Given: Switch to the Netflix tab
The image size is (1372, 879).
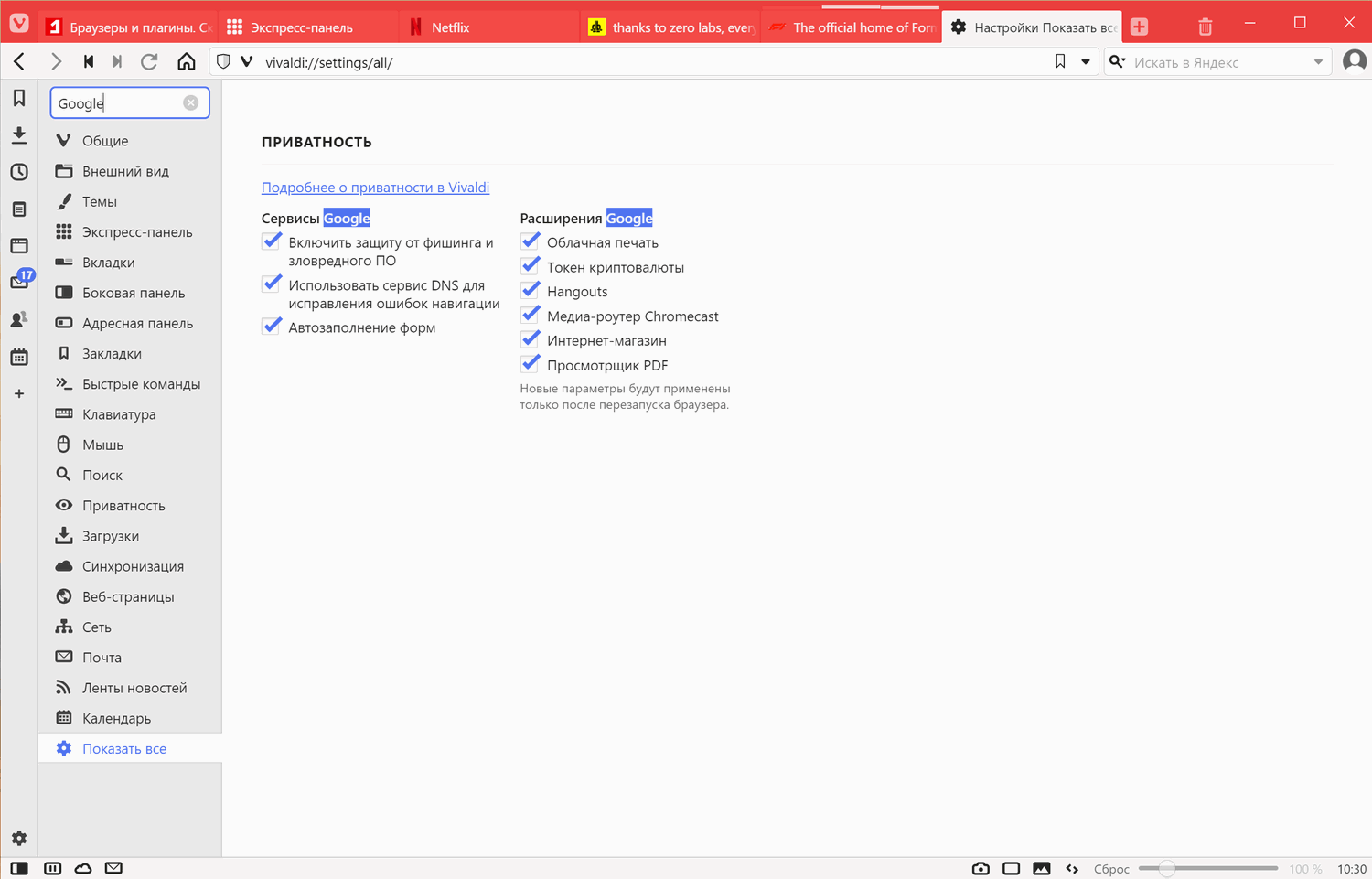Looking at the screenshot, I should click(x=488, y=27).
